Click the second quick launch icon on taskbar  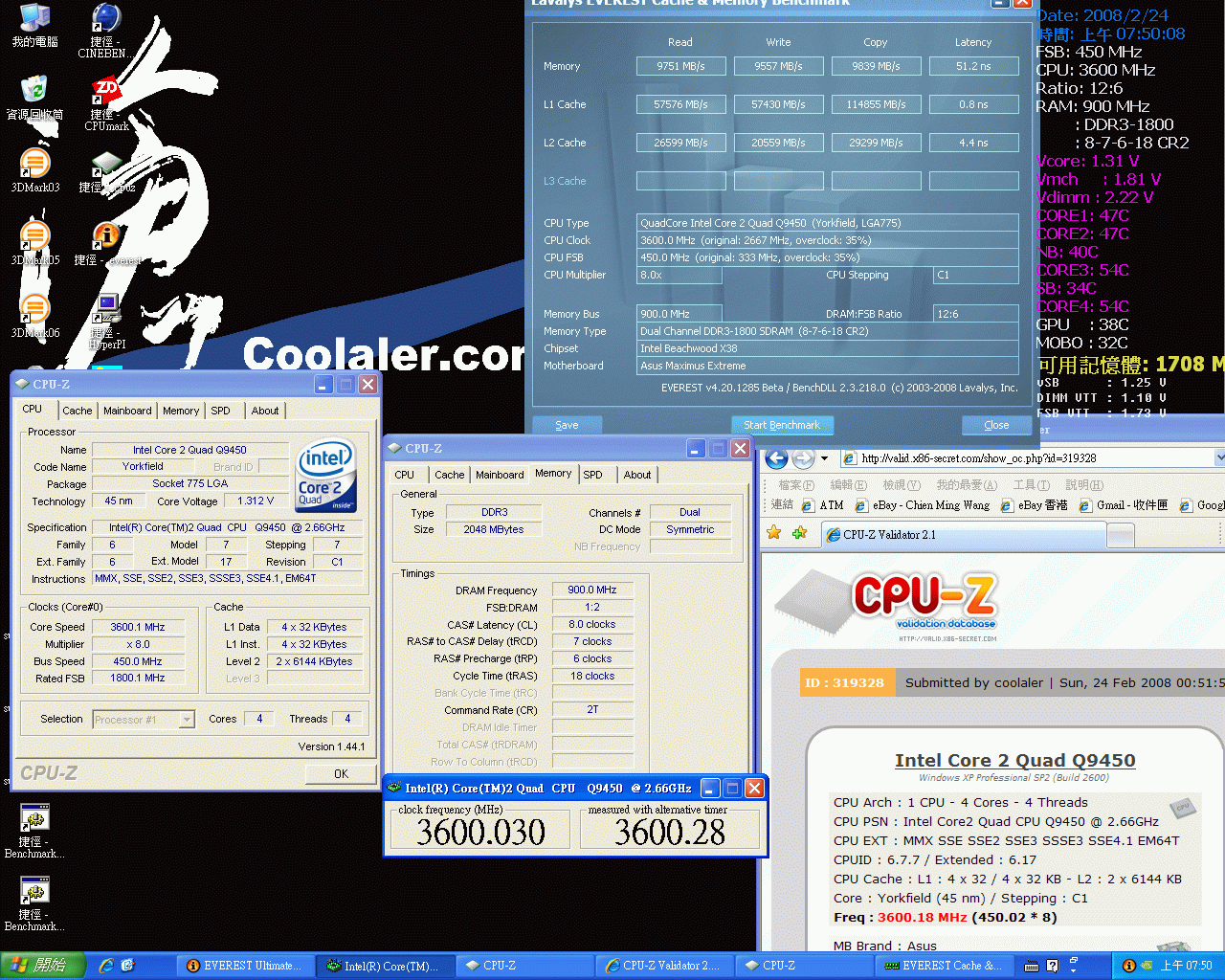[128, 966]
